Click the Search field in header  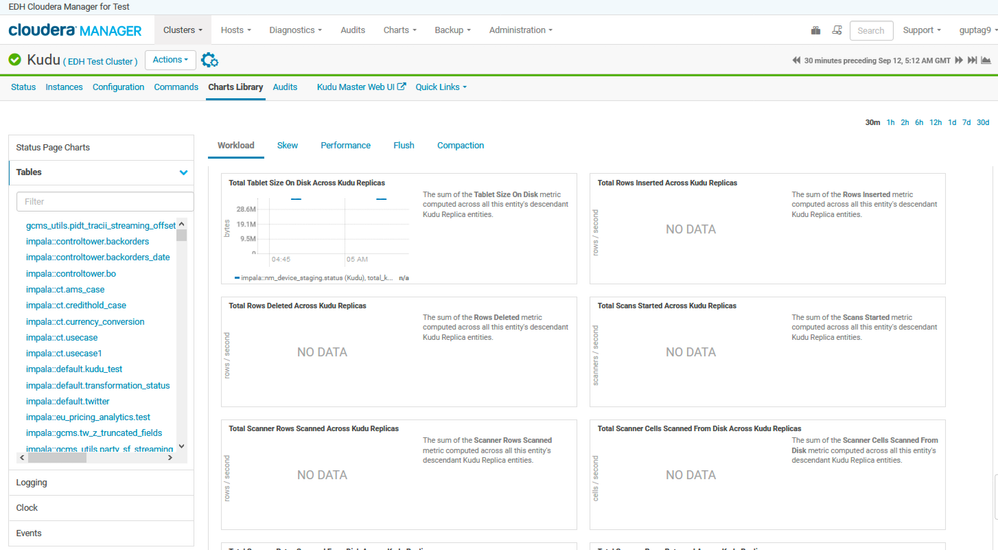click(871, 31)
